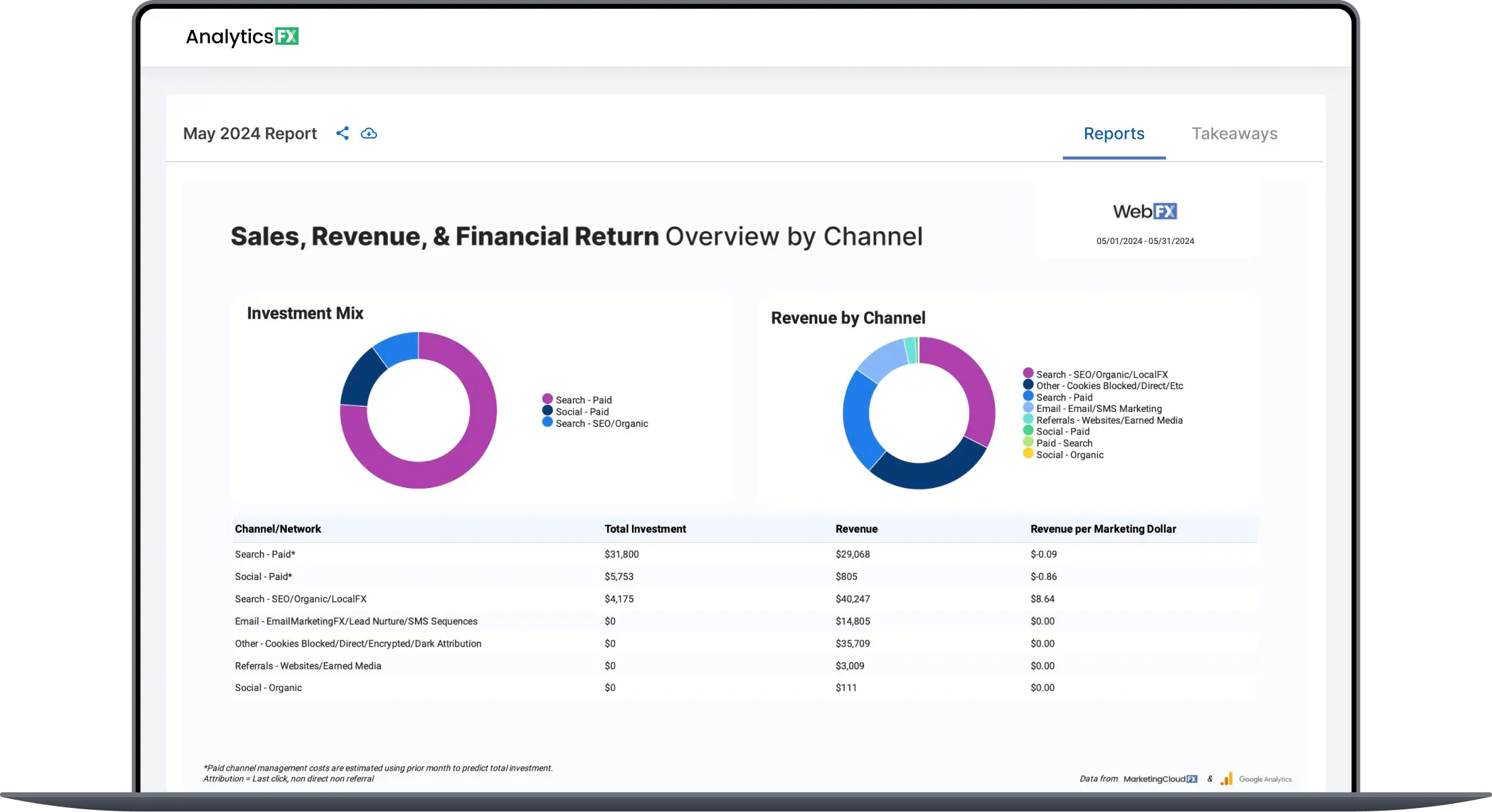Click the Google Analytics icon in footer
Viewport: 1492px width, 812px height.
click(x=1226, y=779)
